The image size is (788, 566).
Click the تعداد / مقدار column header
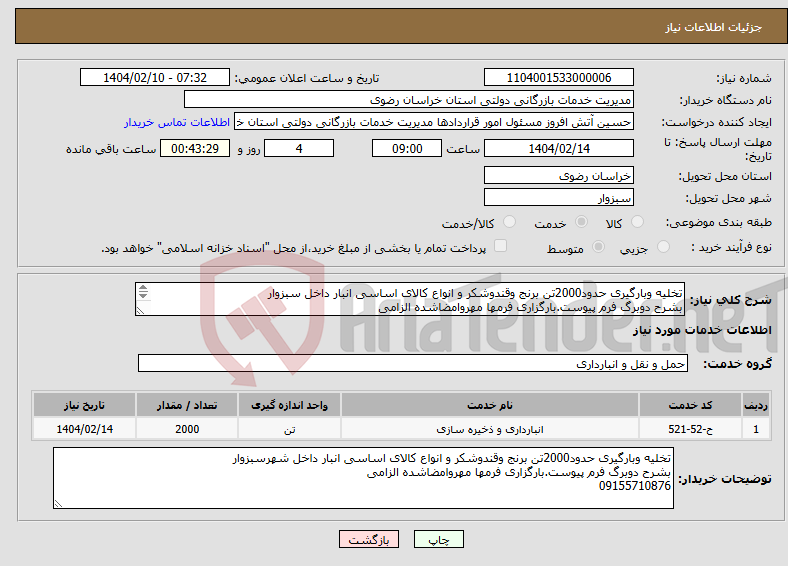[187, 405]
